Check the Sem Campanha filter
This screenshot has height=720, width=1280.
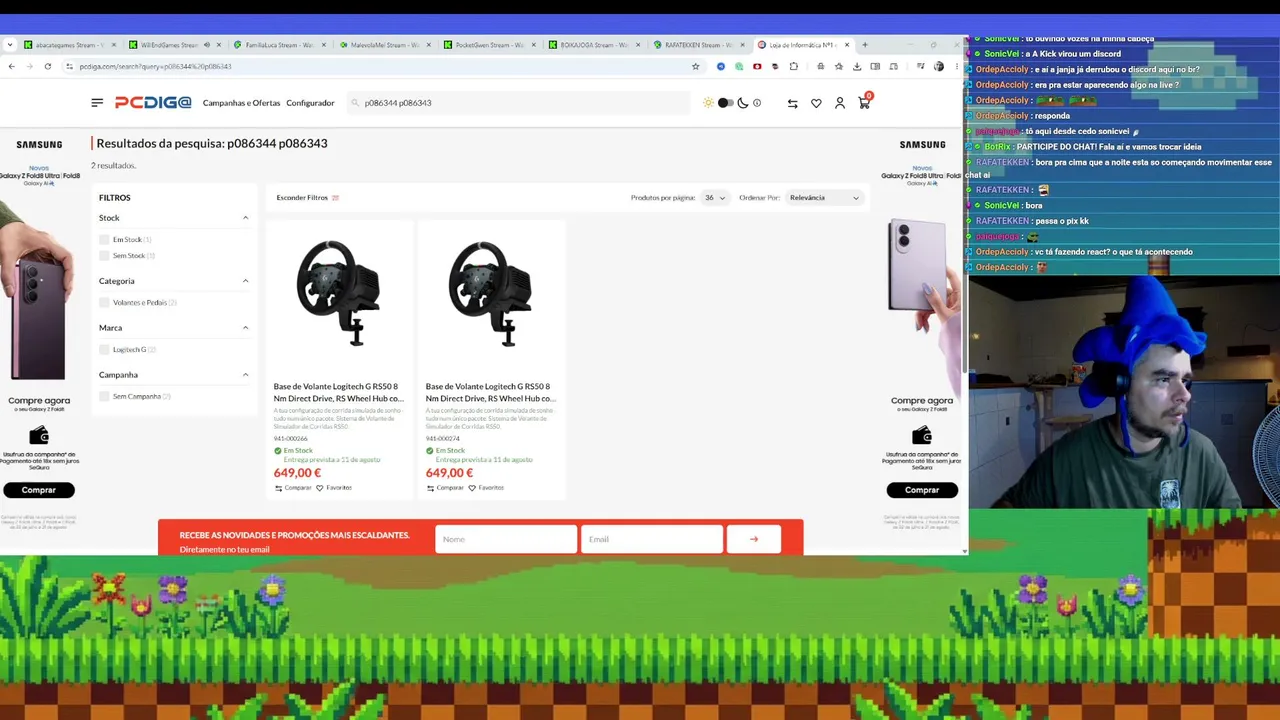click(104, 397)
